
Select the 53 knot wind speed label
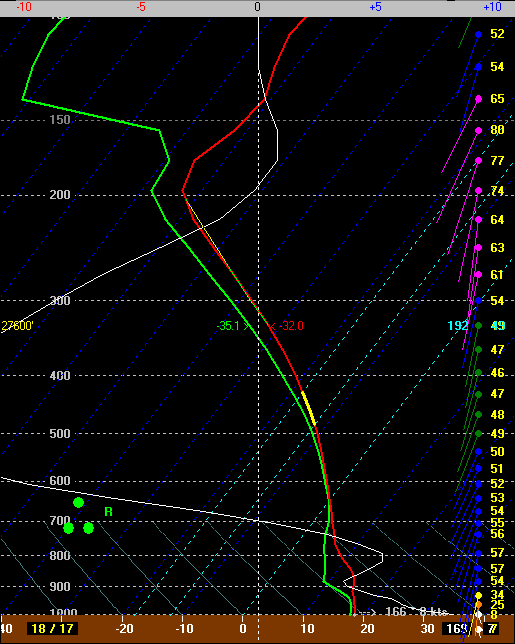497,498
